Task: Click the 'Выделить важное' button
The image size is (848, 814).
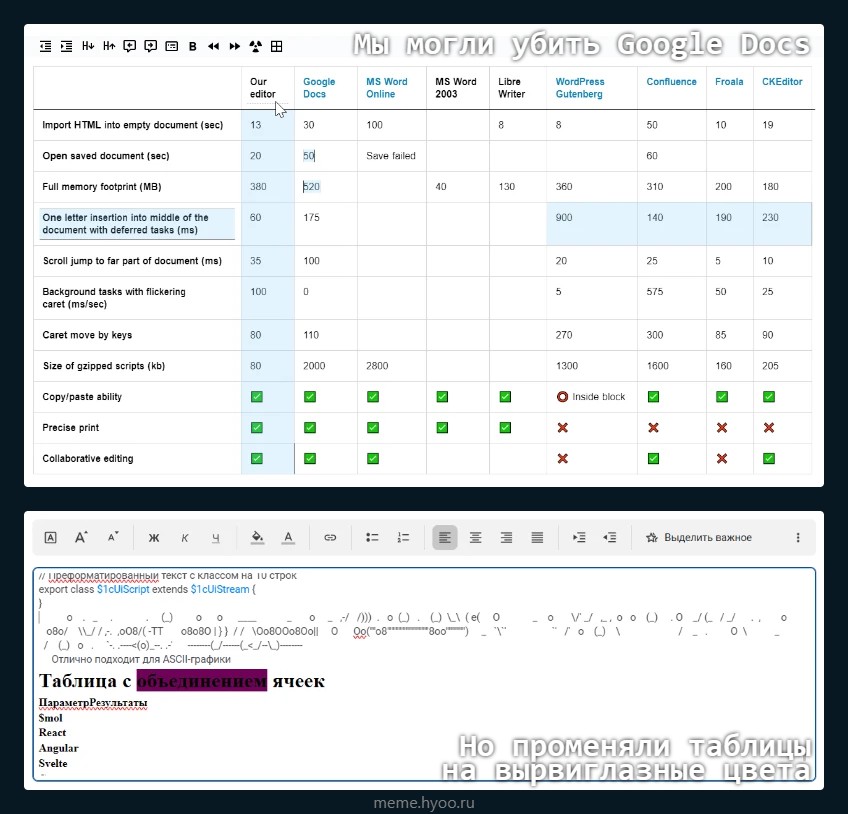Action: point(698,538)
